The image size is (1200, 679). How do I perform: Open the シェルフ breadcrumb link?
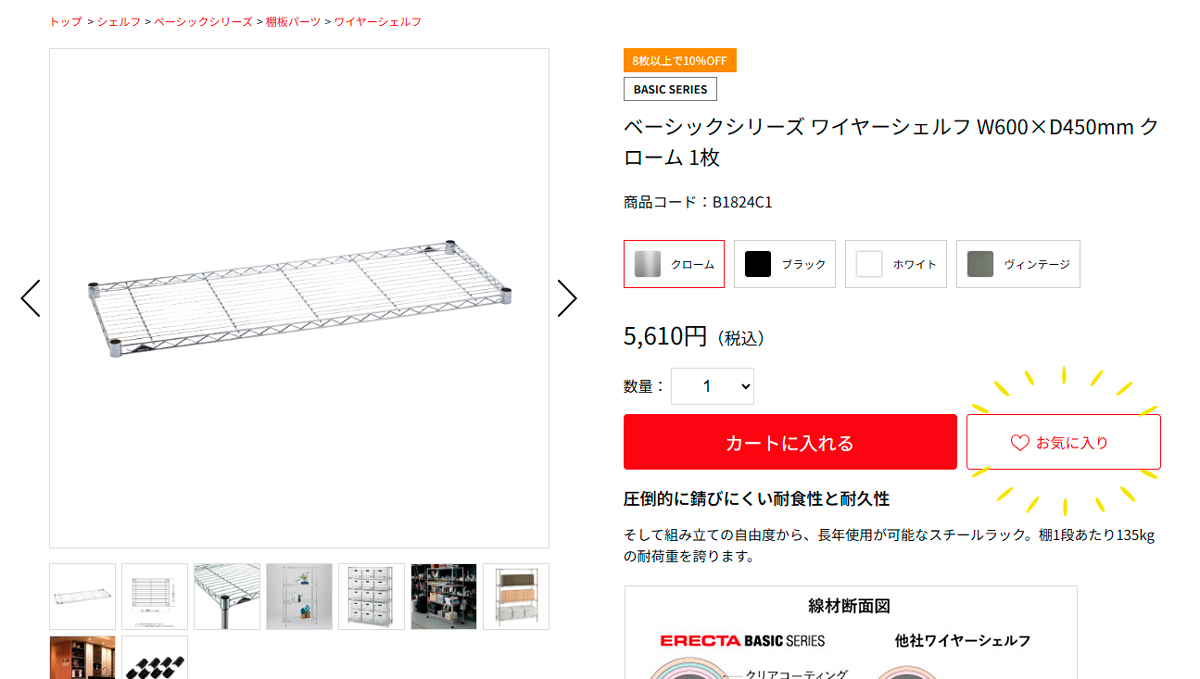point(118,21)
